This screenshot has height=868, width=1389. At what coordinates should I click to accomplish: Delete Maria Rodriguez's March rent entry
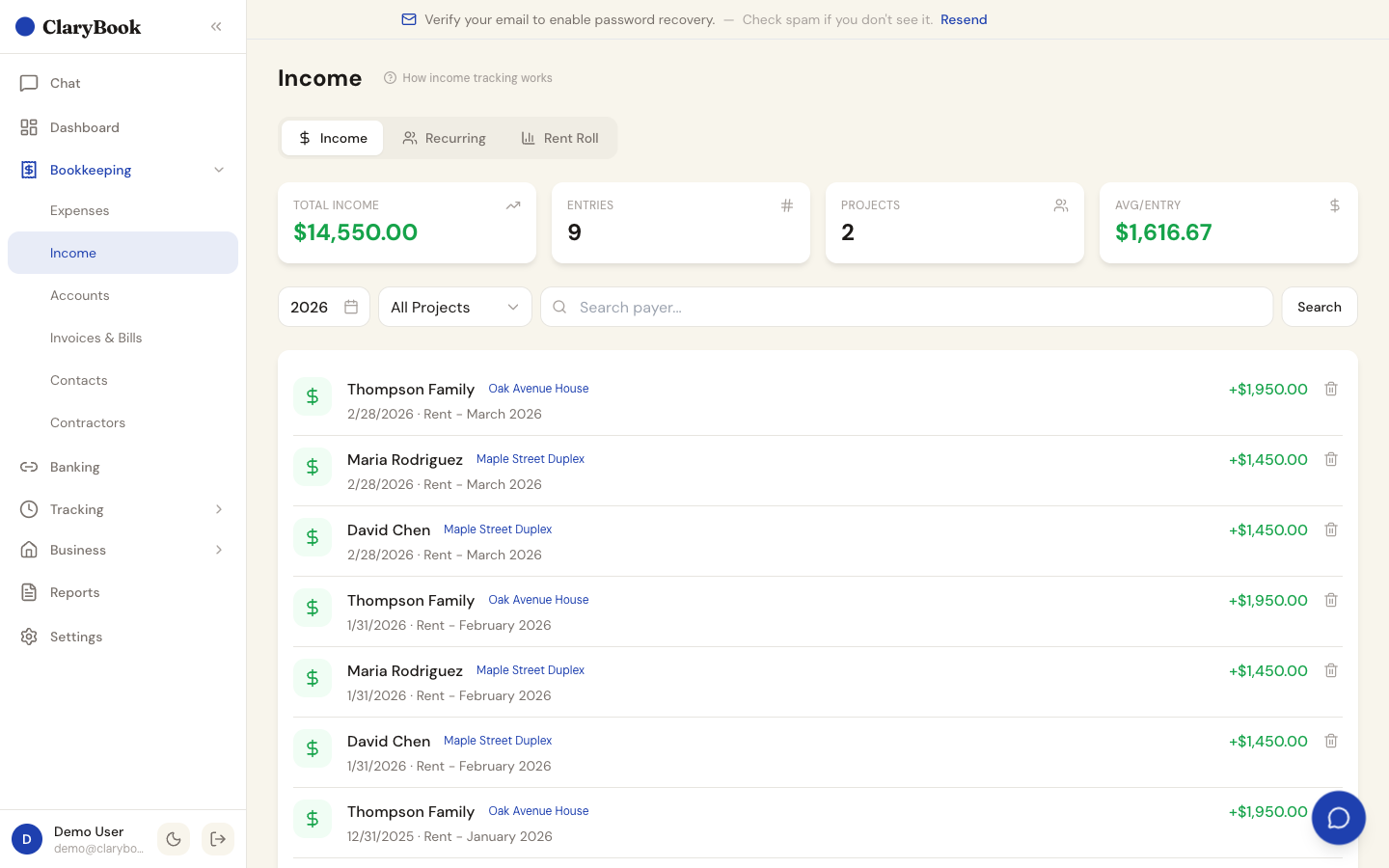(x=1331, y=459)
